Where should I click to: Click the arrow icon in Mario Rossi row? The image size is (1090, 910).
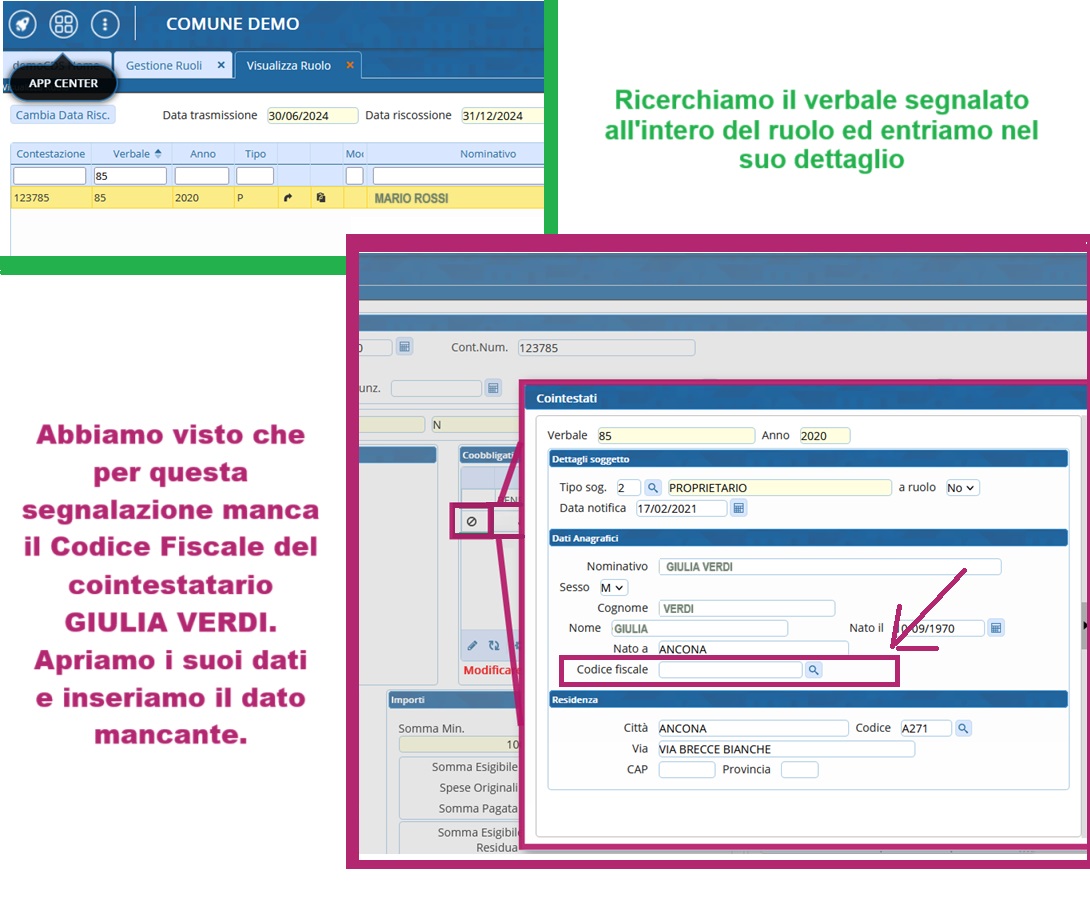tap(288, 198)
